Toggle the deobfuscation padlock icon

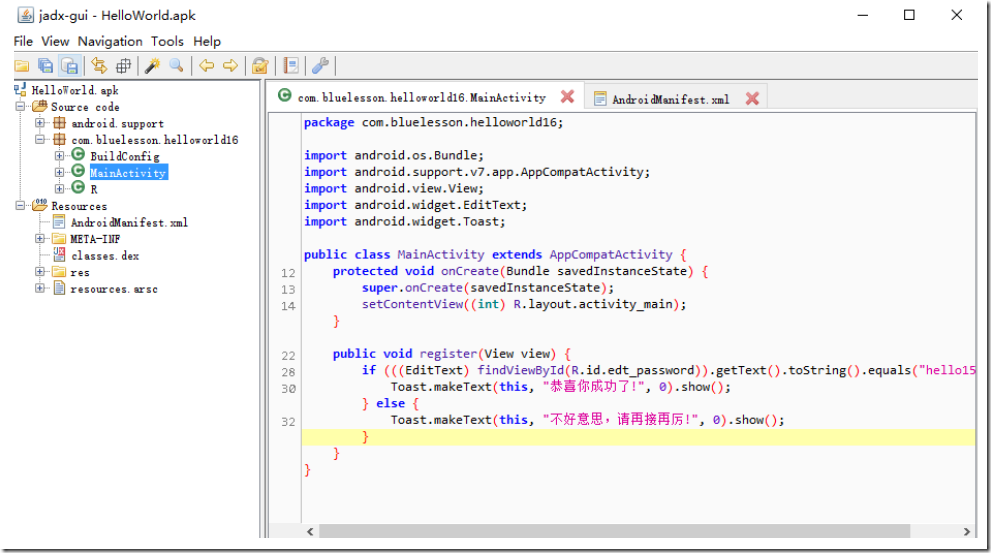(x=260, y=66)
